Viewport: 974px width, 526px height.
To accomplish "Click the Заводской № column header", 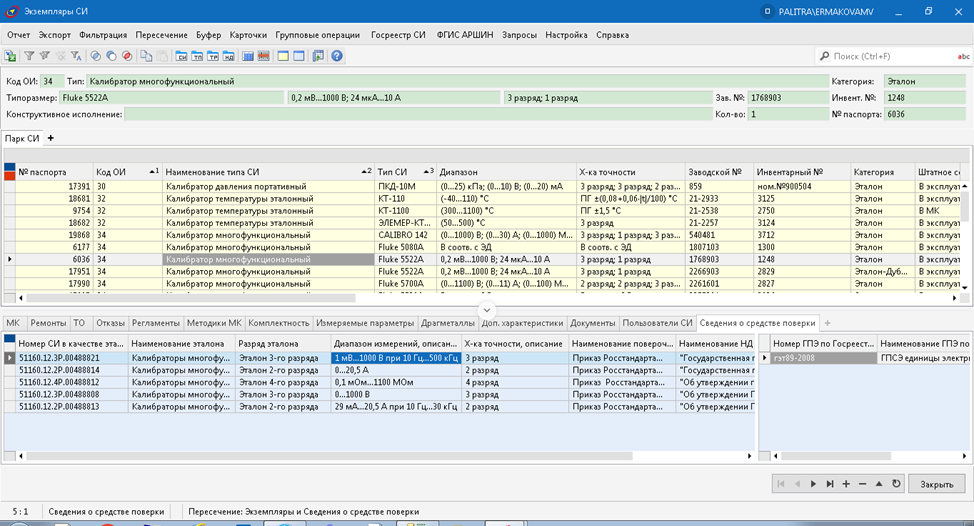I will pos(719,172).
